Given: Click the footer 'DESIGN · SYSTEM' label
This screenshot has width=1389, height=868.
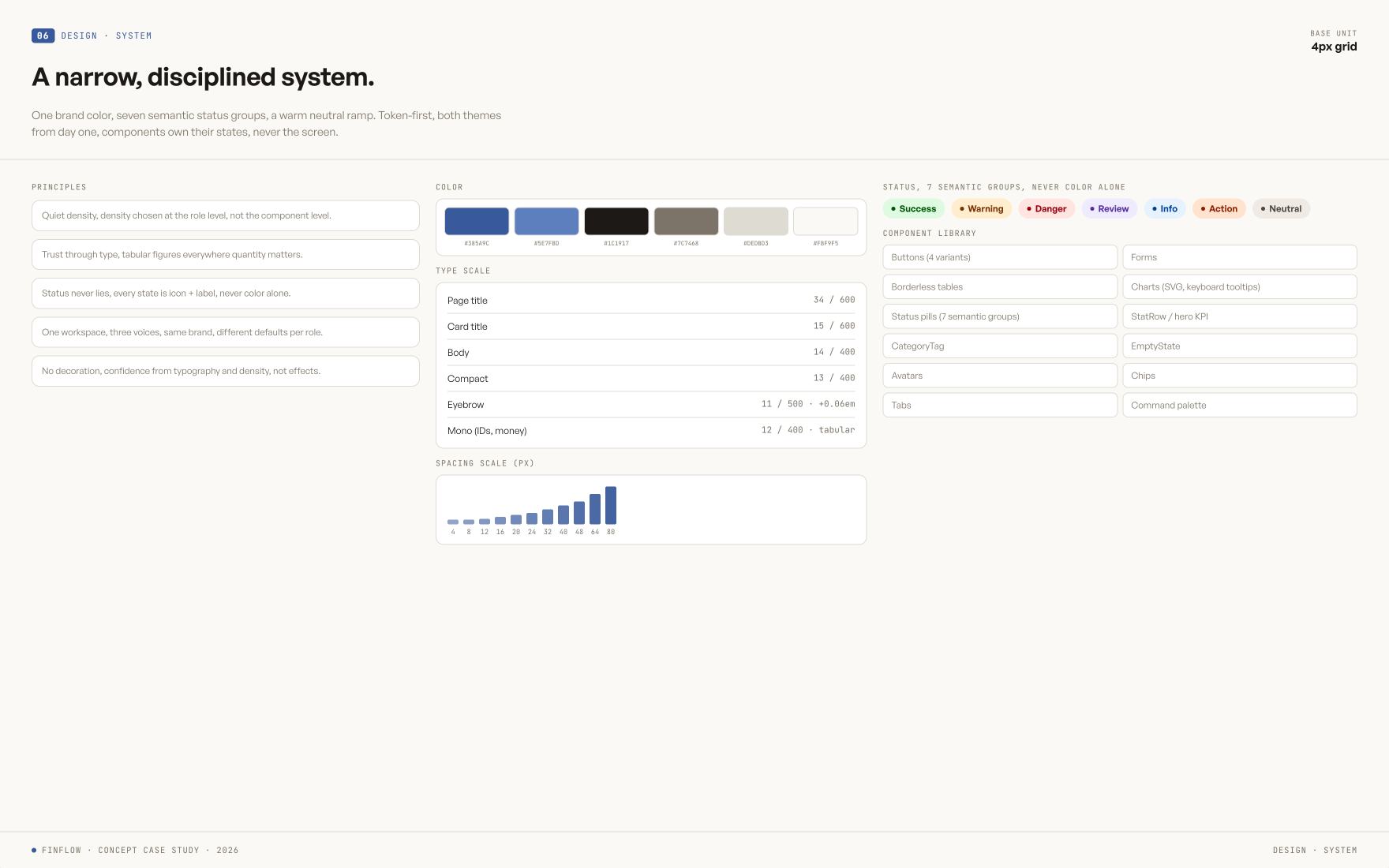Looking at the screenshot, I should [x=1315, y=850].
